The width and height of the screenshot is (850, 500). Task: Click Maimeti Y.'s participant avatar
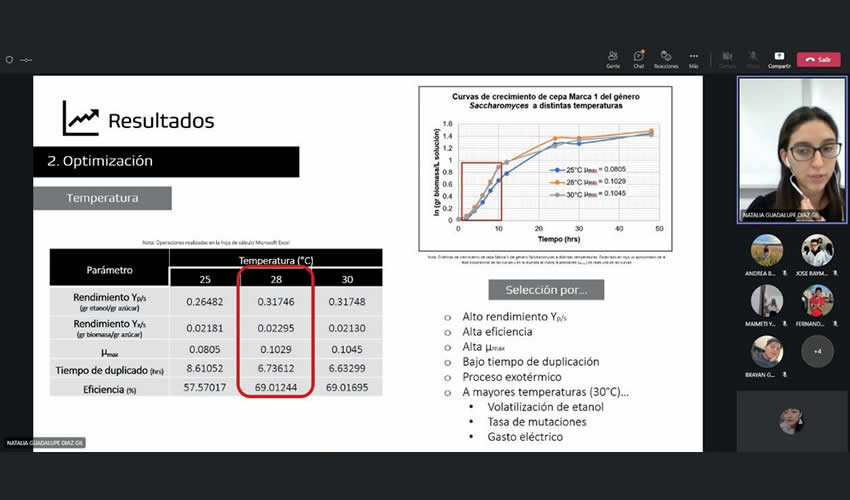[767, 301]
